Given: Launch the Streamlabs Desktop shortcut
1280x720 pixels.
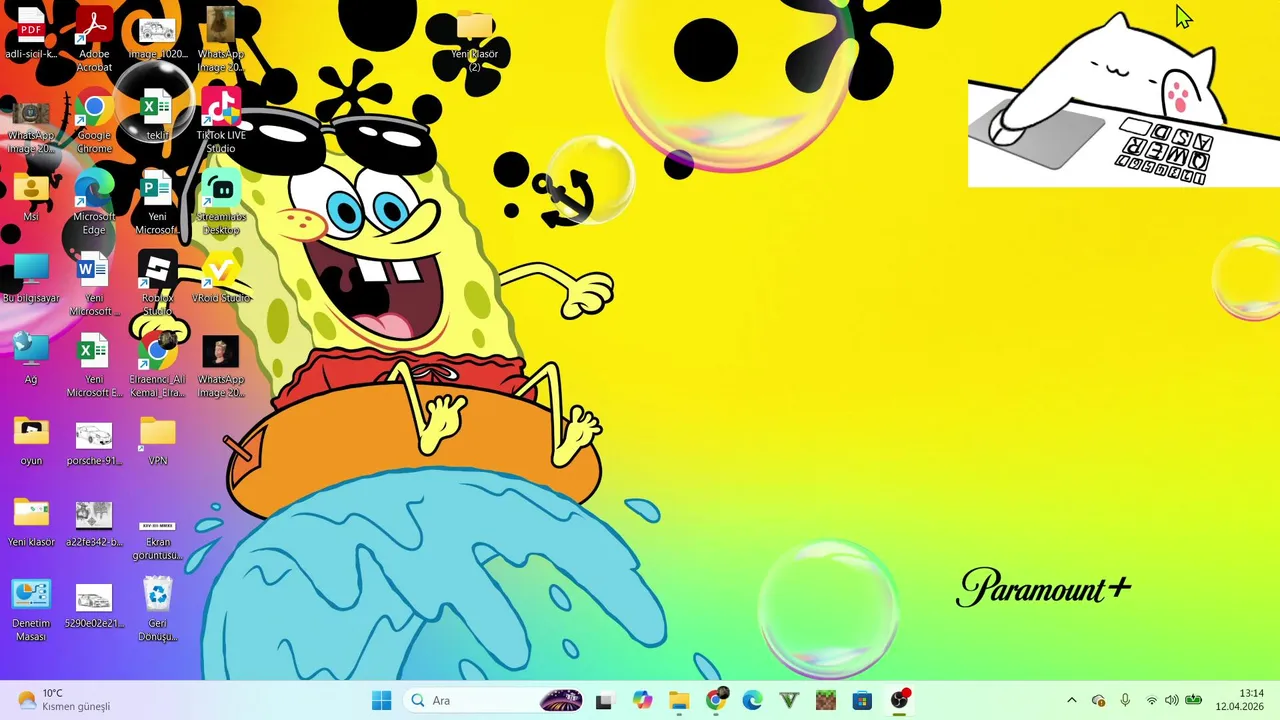Looking at the screenshot, I should 221,203.
